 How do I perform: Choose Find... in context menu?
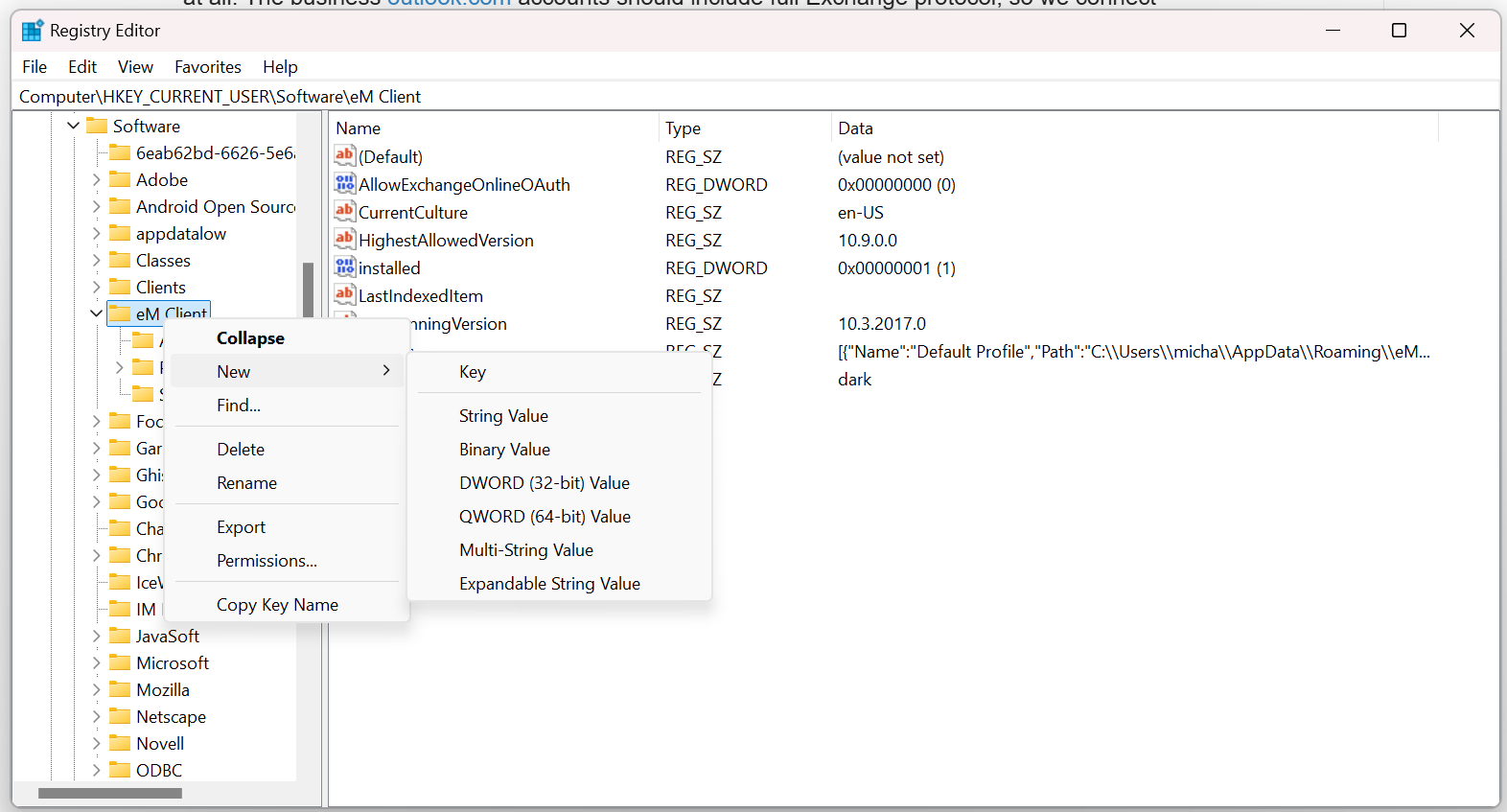coord(288,406)
